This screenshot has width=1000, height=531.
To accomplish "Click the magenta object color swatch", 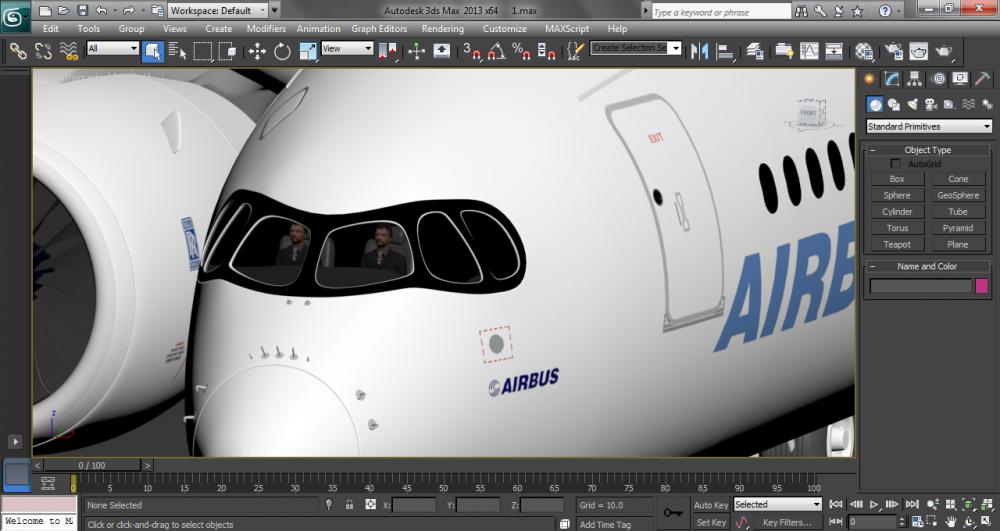I will [982, 286].
